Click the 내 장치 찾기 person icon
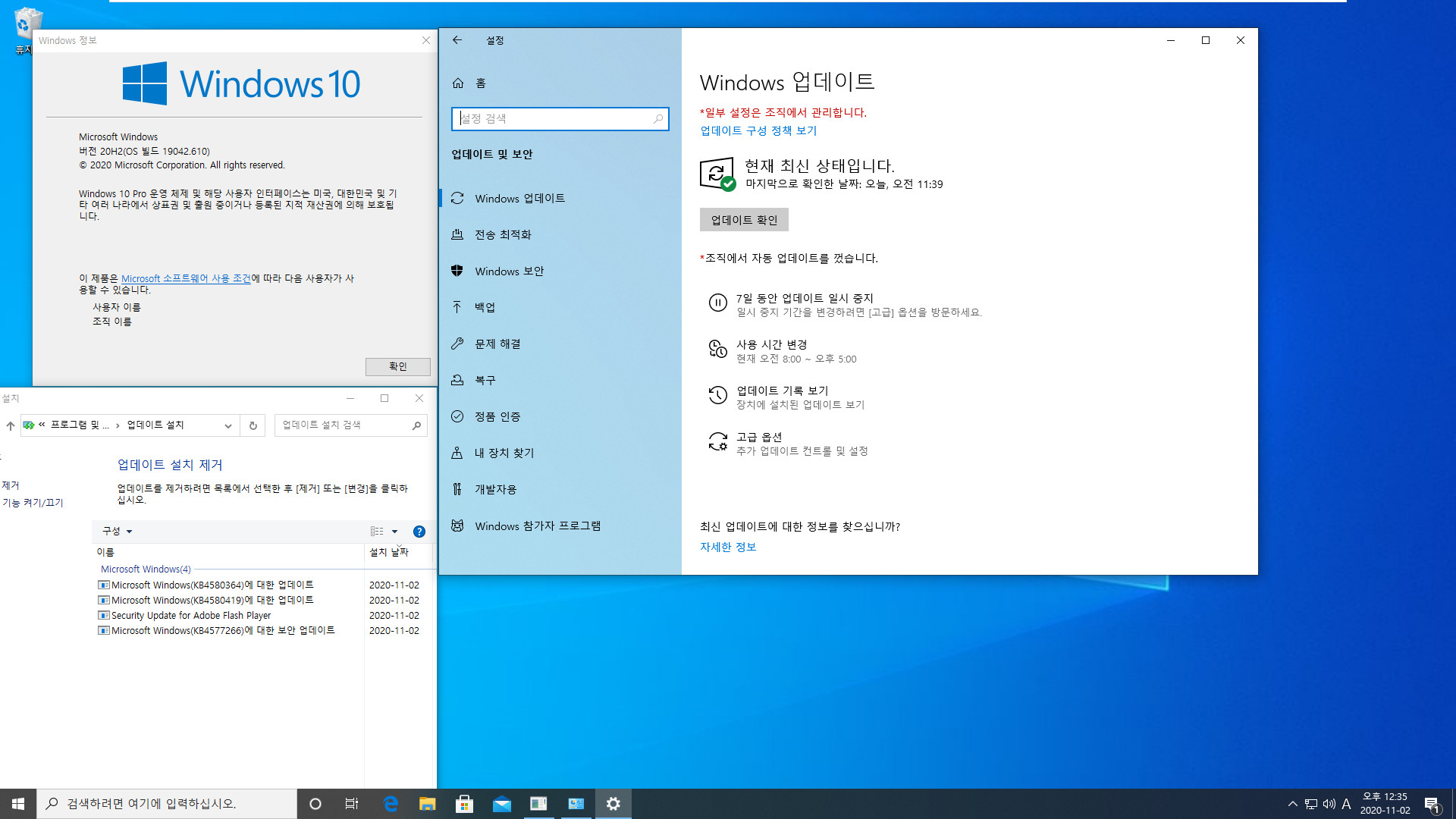The height and width of the screenshot is (819, 1456). [x=457, y=453]
